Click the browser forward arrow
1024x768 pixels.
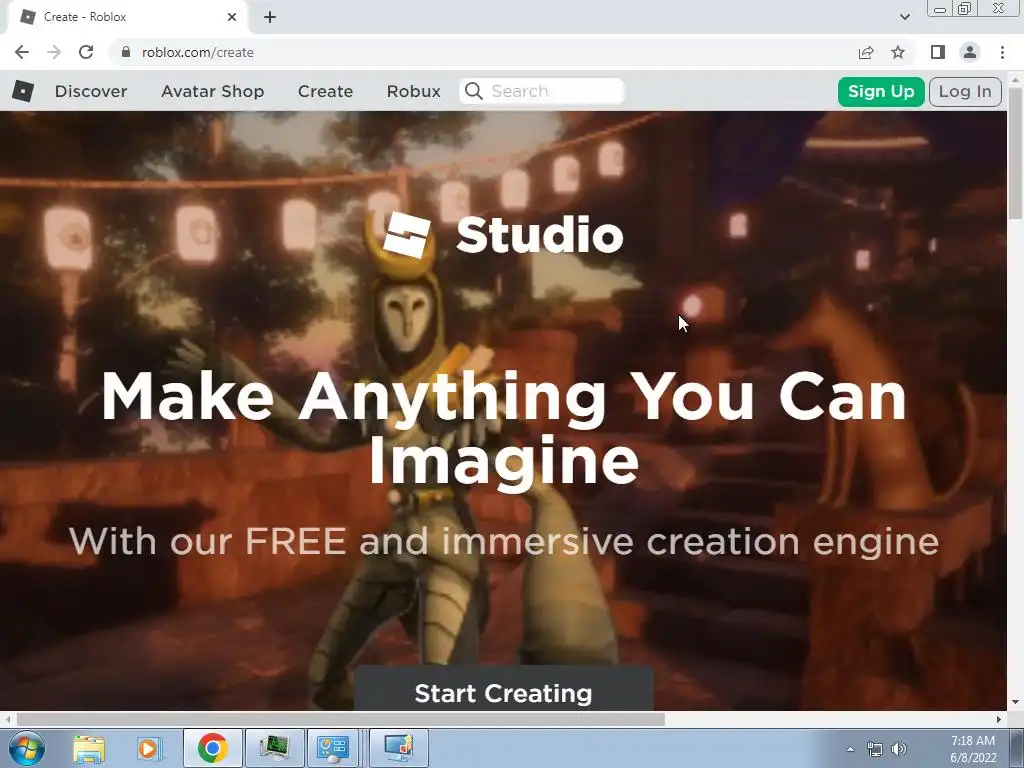coord(54,52)
